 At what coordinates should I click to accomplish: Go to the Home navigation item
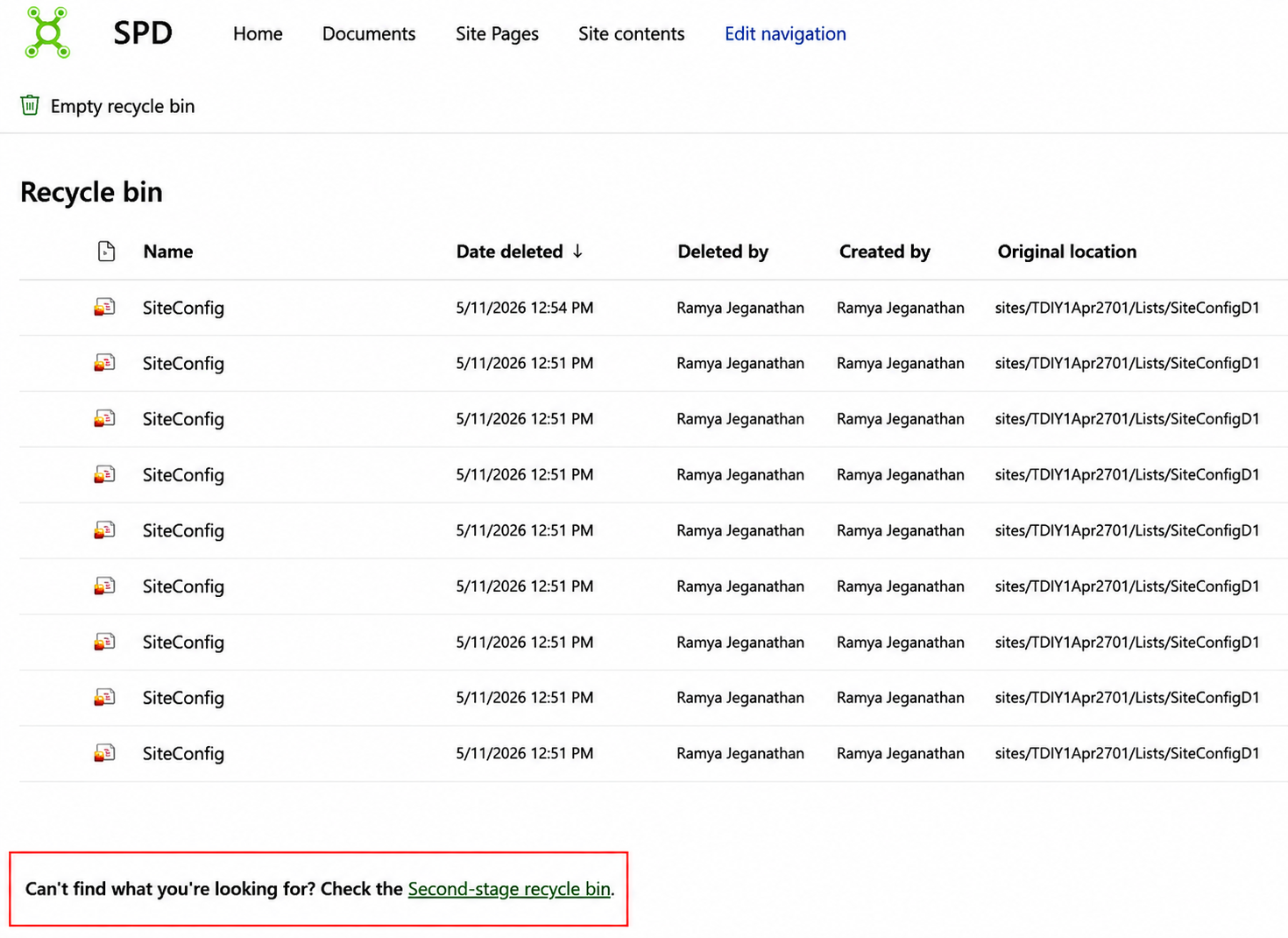tap(258, 33)
